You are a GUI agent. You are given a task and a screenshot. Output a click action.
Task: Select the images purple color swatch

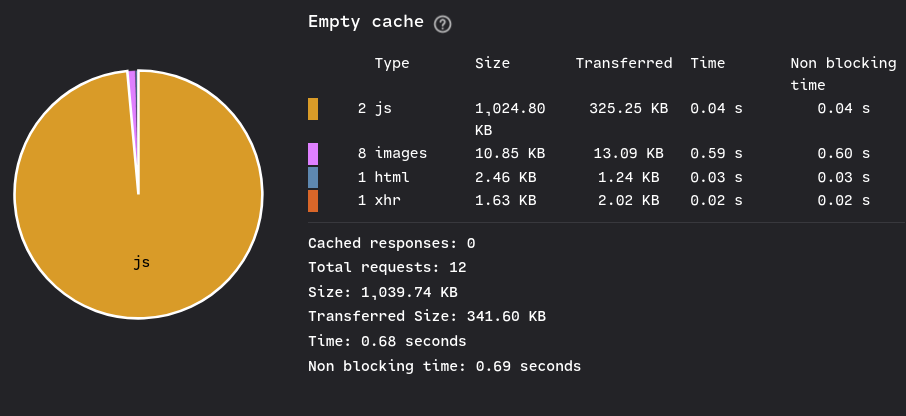click(x=313, y=154)
